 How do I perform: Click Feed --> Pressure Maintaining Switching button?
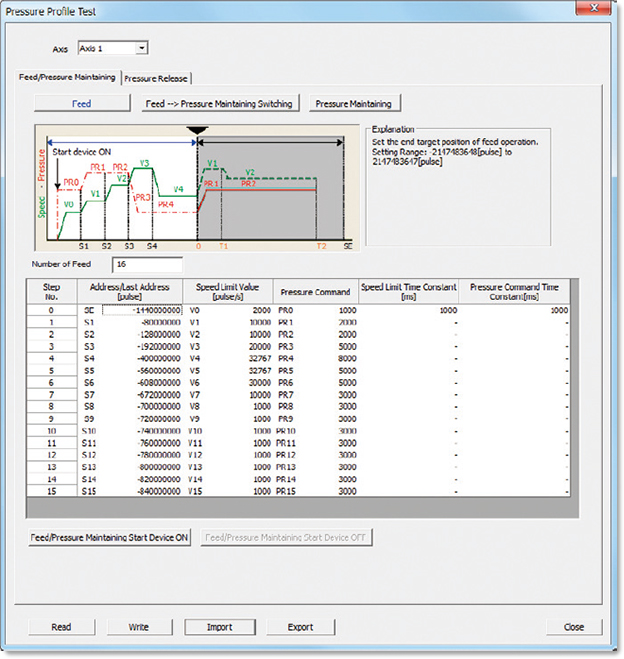click(219, 103)
